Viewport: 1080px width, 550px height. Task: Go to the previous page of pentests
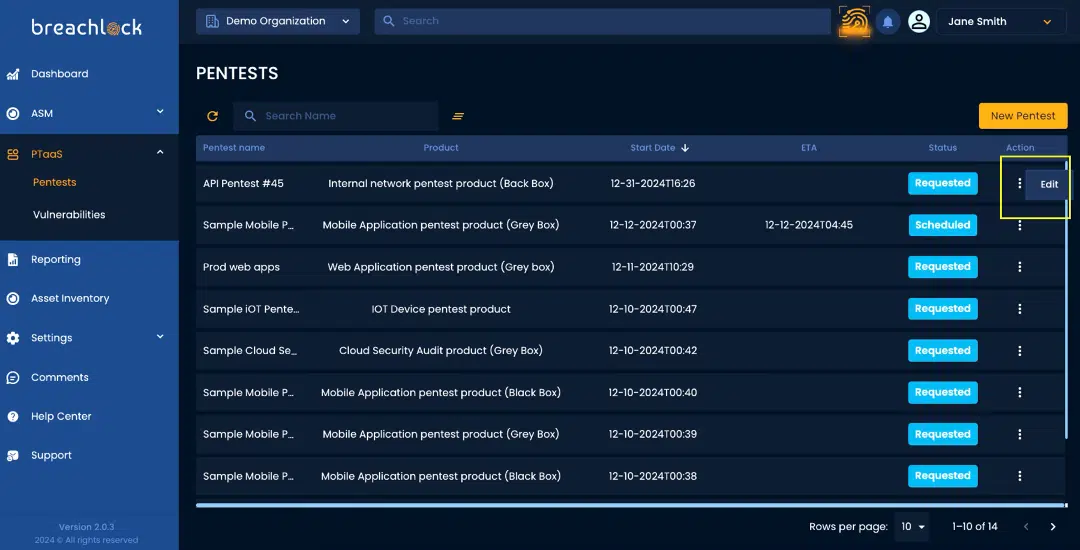tap(1026, 527)
